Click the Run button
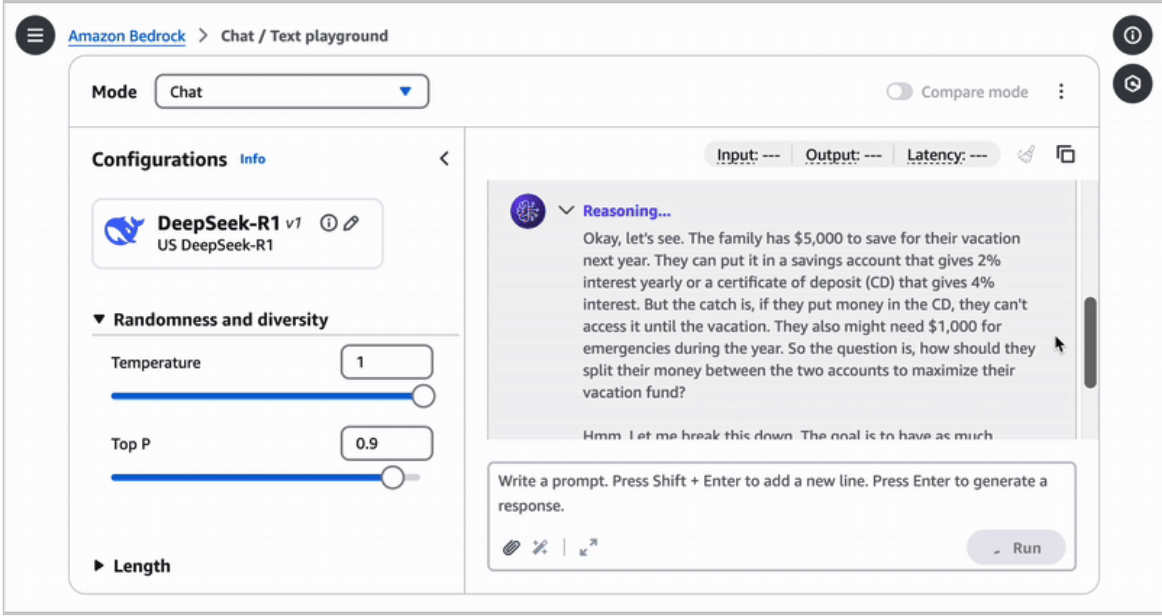The width and height of the screenshot is (1162, 616). (x=1016, y=548)
